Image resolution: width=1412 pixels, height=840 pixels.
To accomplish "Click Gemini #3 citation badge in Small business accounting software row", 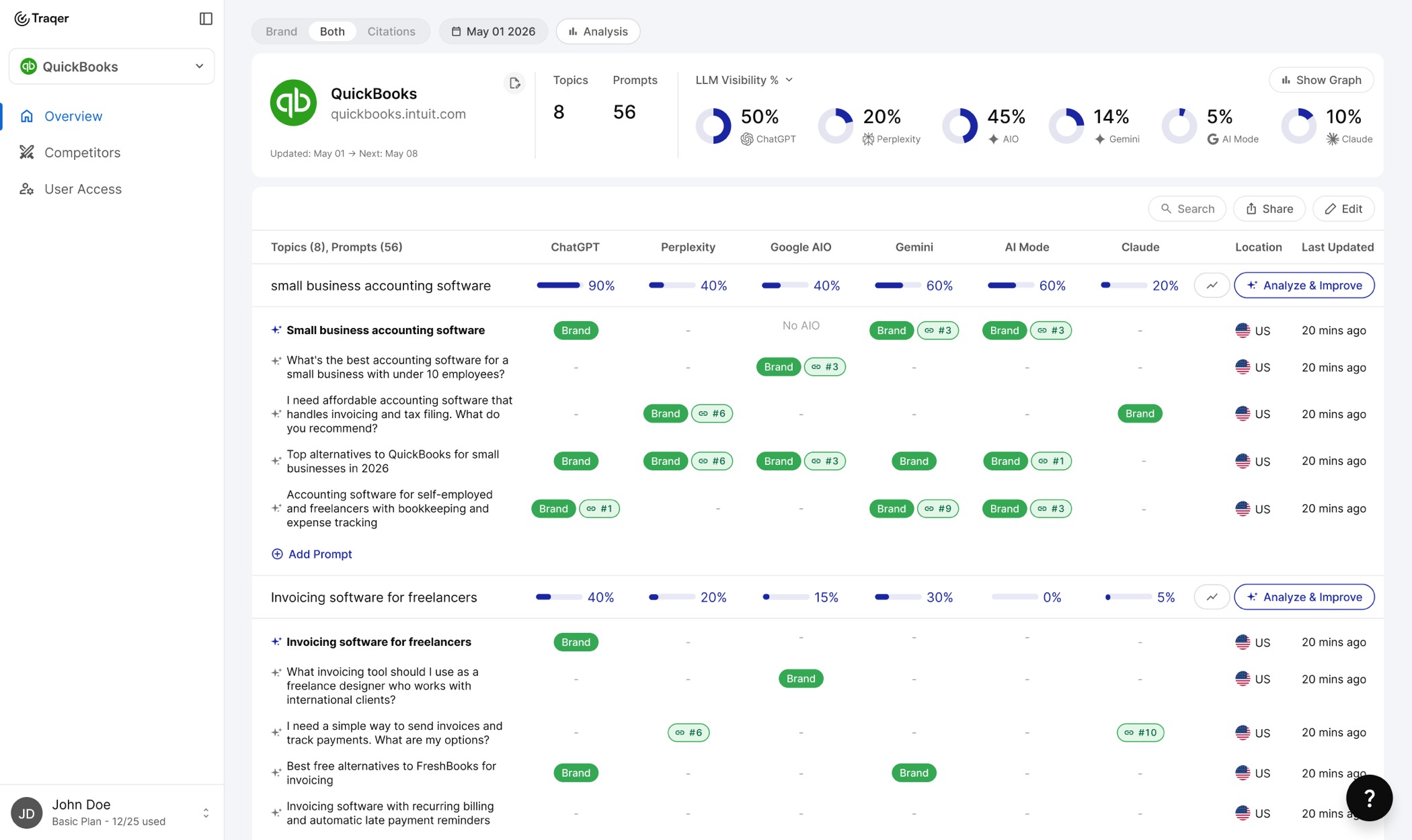I will tap(937, 330).
